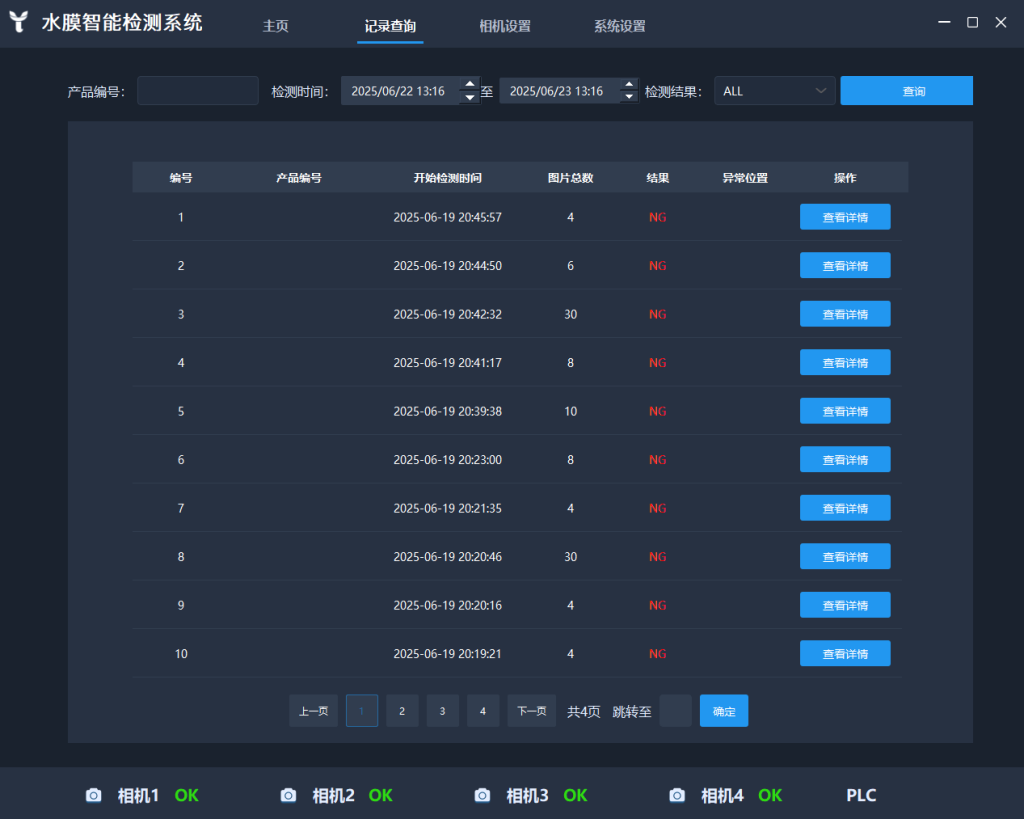Screen dimensions: 1024x819
Task: Minimize the application window
Action: [x=944, y=22]
